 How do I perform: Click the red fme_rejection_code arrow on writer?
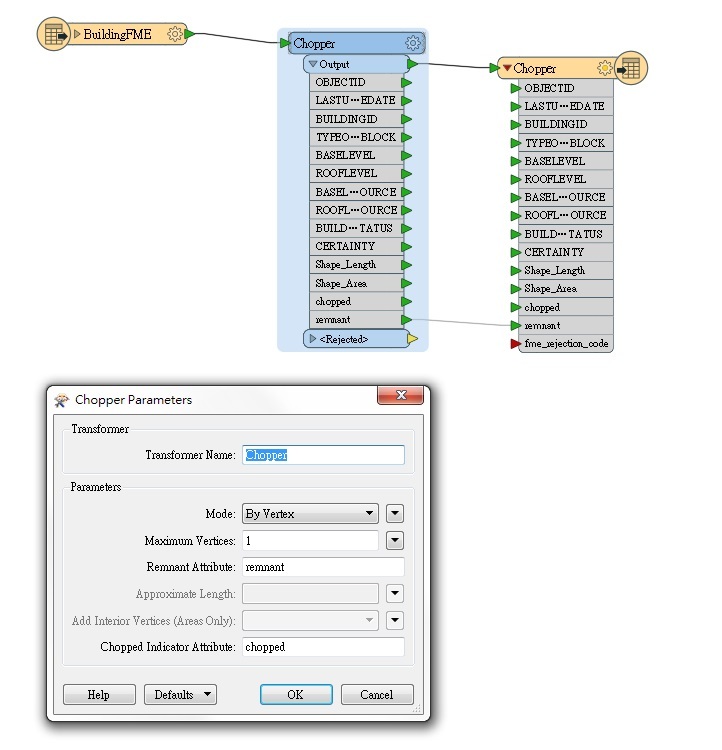click(x=515, y=343)
